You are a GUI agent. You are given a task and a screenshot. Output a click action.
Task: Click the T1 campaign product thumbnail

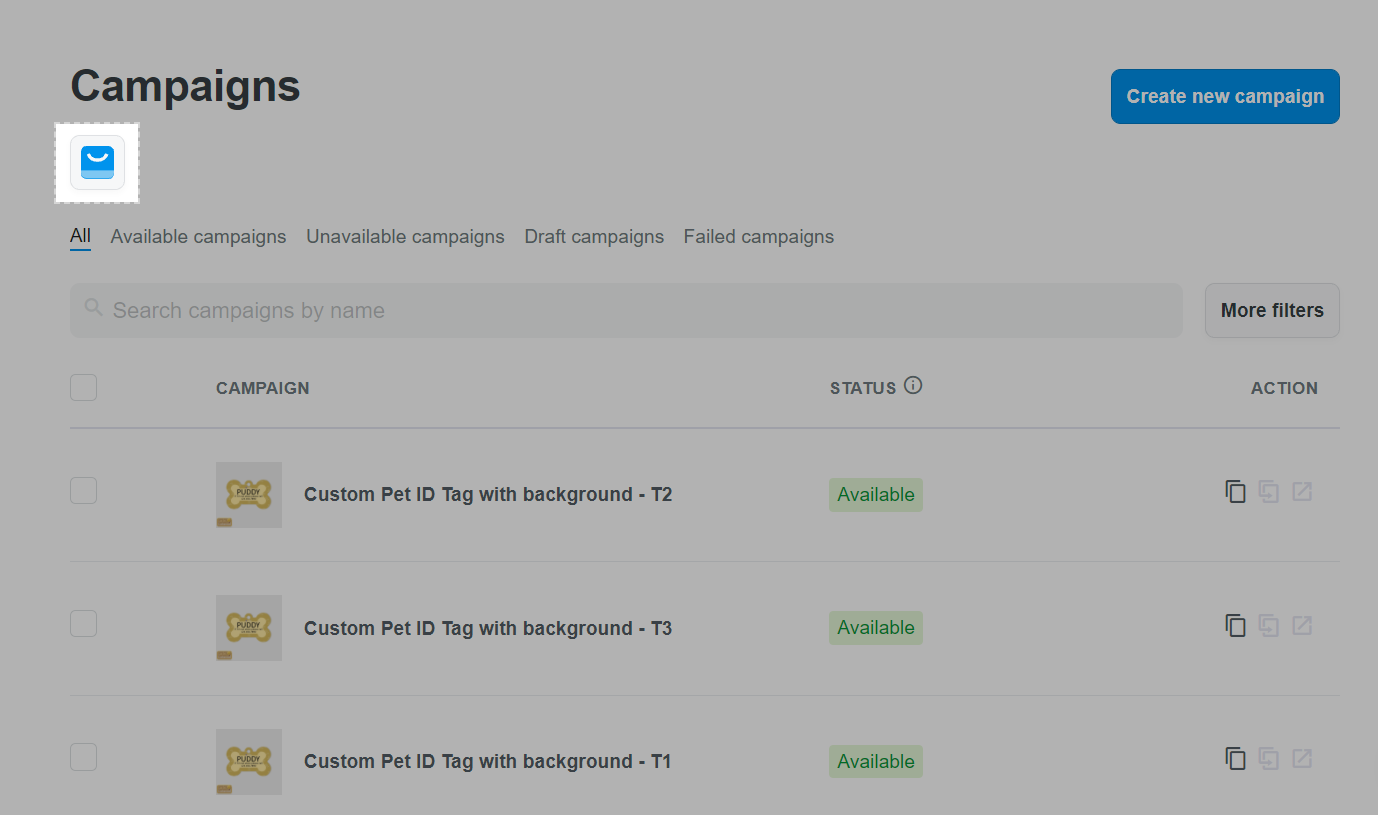249,762
